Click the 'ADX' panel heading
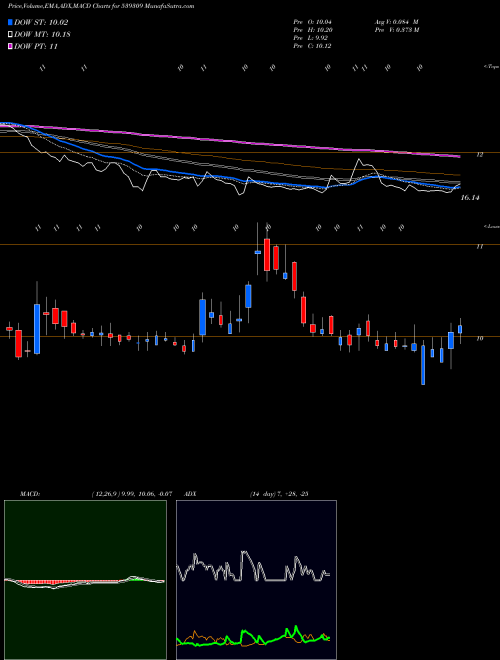 [x=190, y=494]
